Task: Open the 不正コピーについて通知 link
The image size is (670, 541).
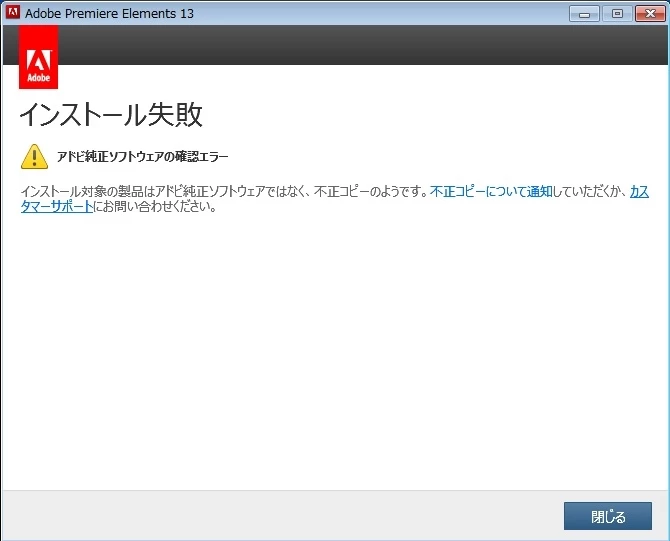Action: coord(491,191)
